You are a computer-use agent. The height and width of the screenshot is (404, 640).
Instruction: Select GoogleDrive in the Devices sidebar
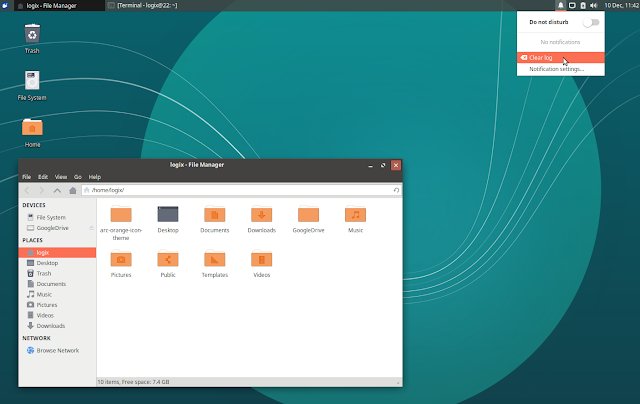pyautogui.click(x=57, y=228)
